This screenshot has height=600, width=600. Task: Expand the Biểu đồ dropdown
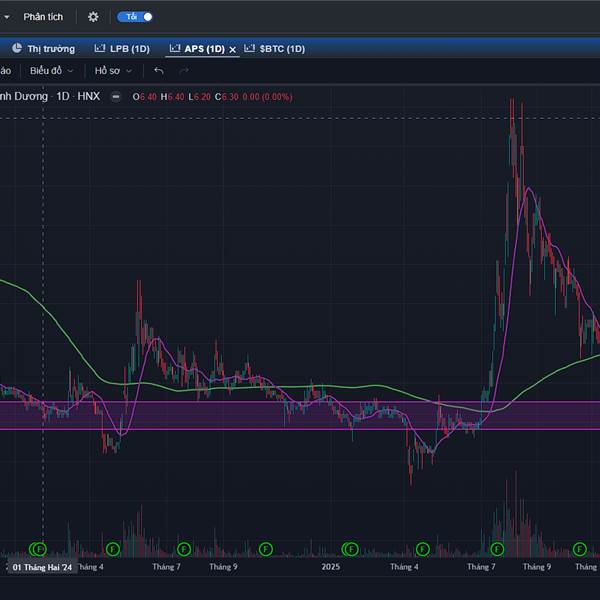[50, 71]
